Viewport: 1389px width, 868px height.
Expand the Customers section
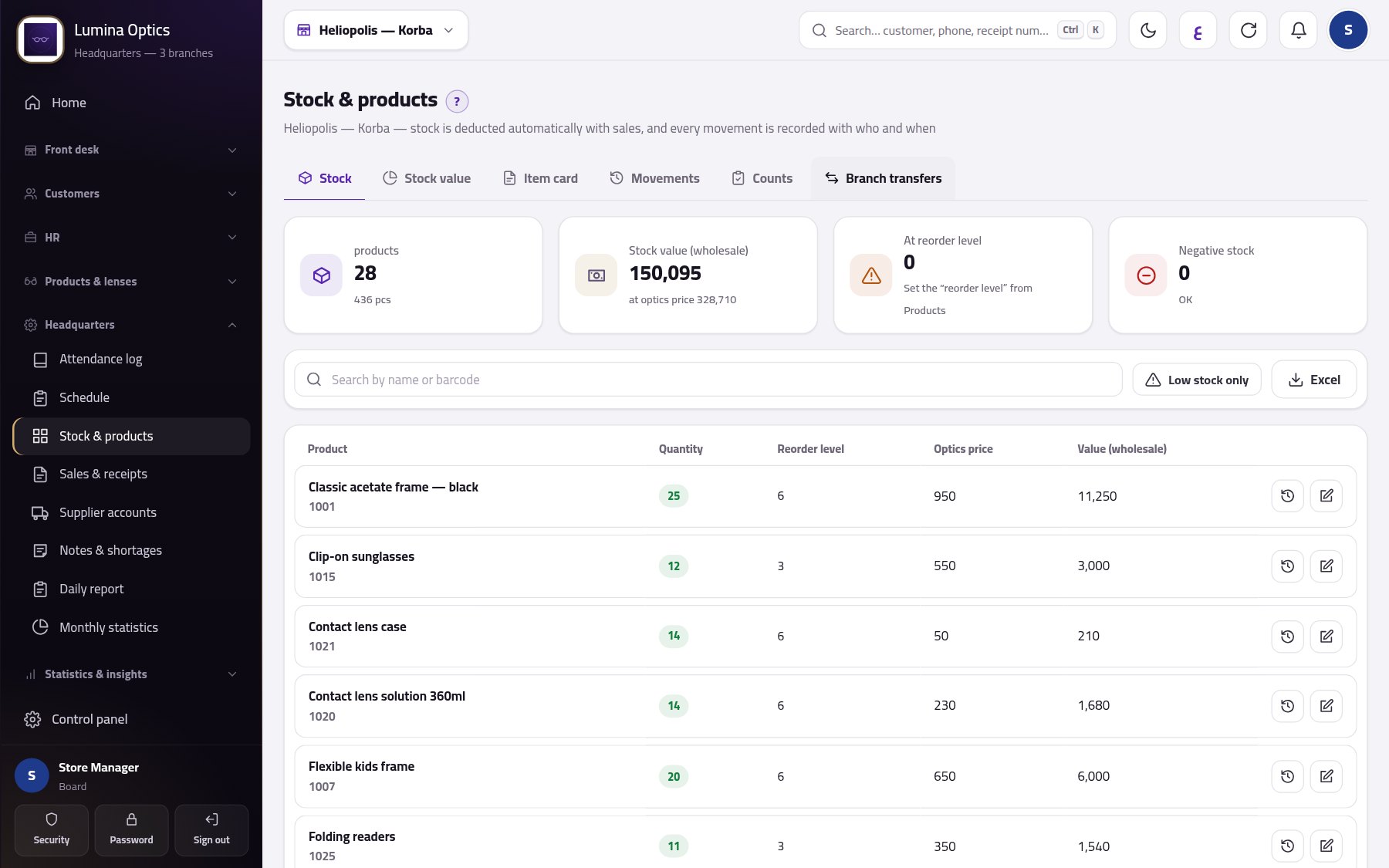coord(131,194)
